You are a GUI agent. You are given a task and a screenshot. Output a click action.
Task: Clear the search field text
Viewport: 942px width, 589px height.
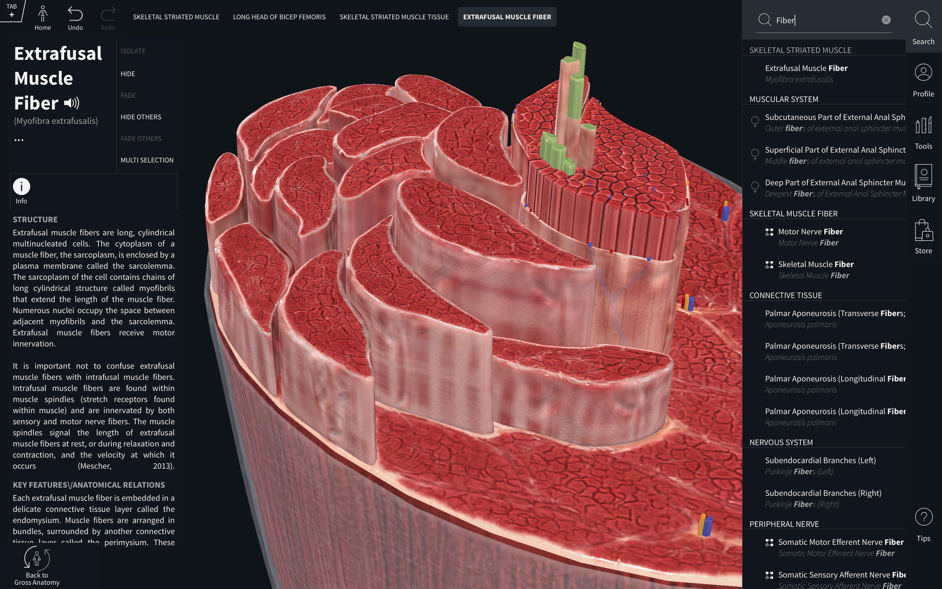click(x=886, y=20)
